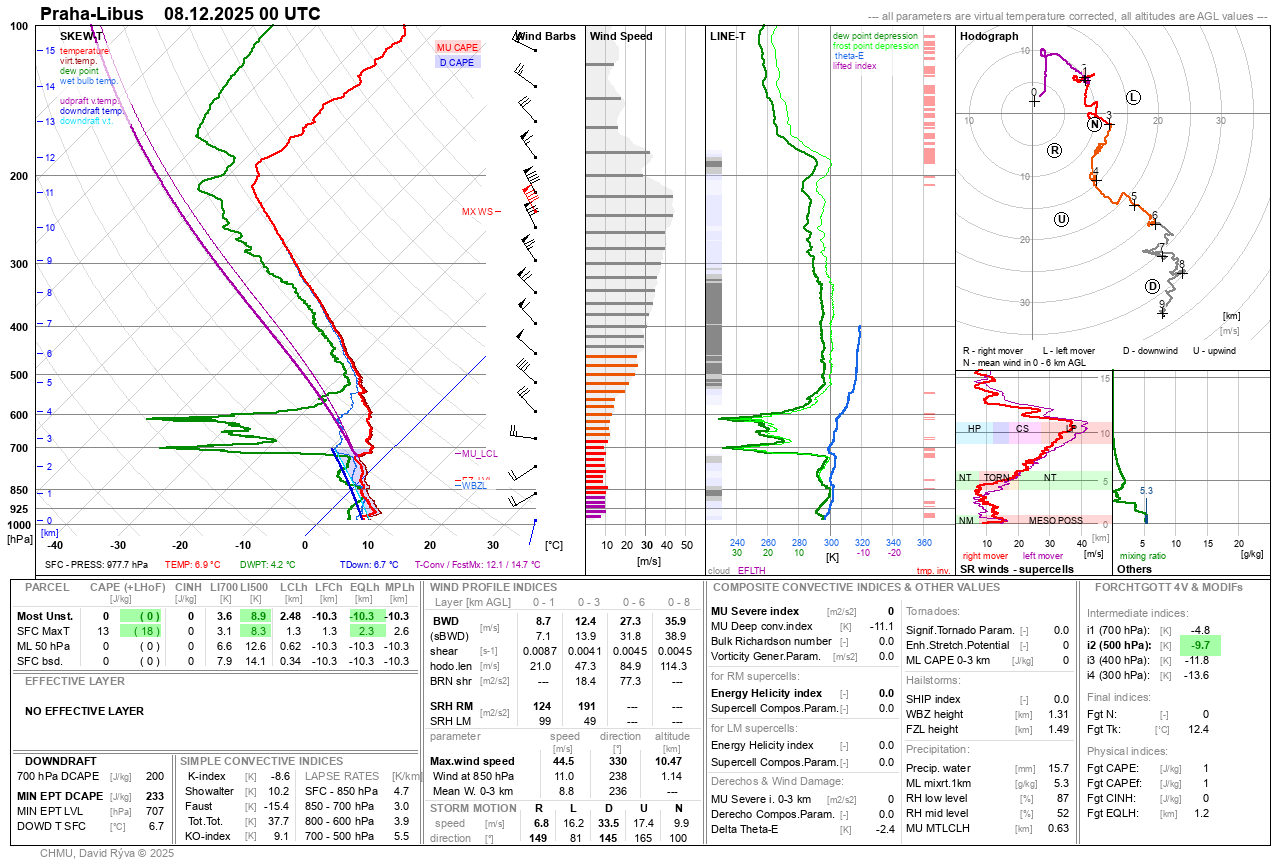Click the Max.wind speed row label
Image resolution: width=1280 pixels, height=860 pixels.
[472, 762]
